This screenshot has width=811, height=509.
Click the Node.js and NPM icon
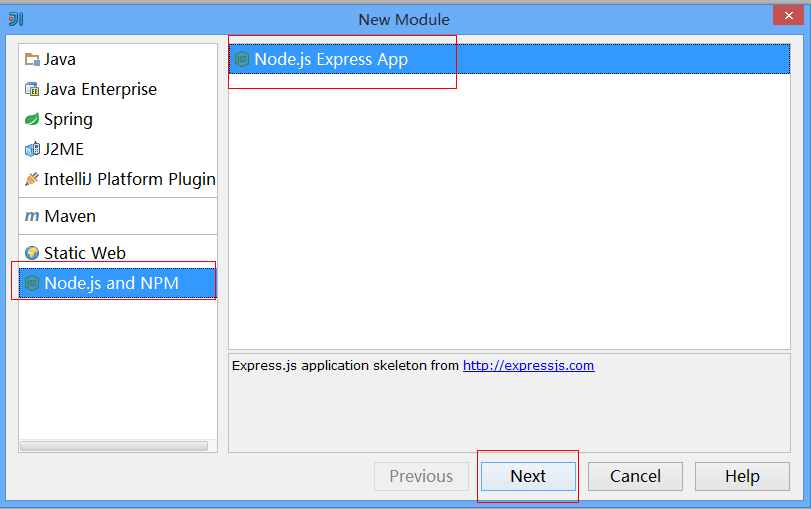pyautogui.click(x=32, y=283)
